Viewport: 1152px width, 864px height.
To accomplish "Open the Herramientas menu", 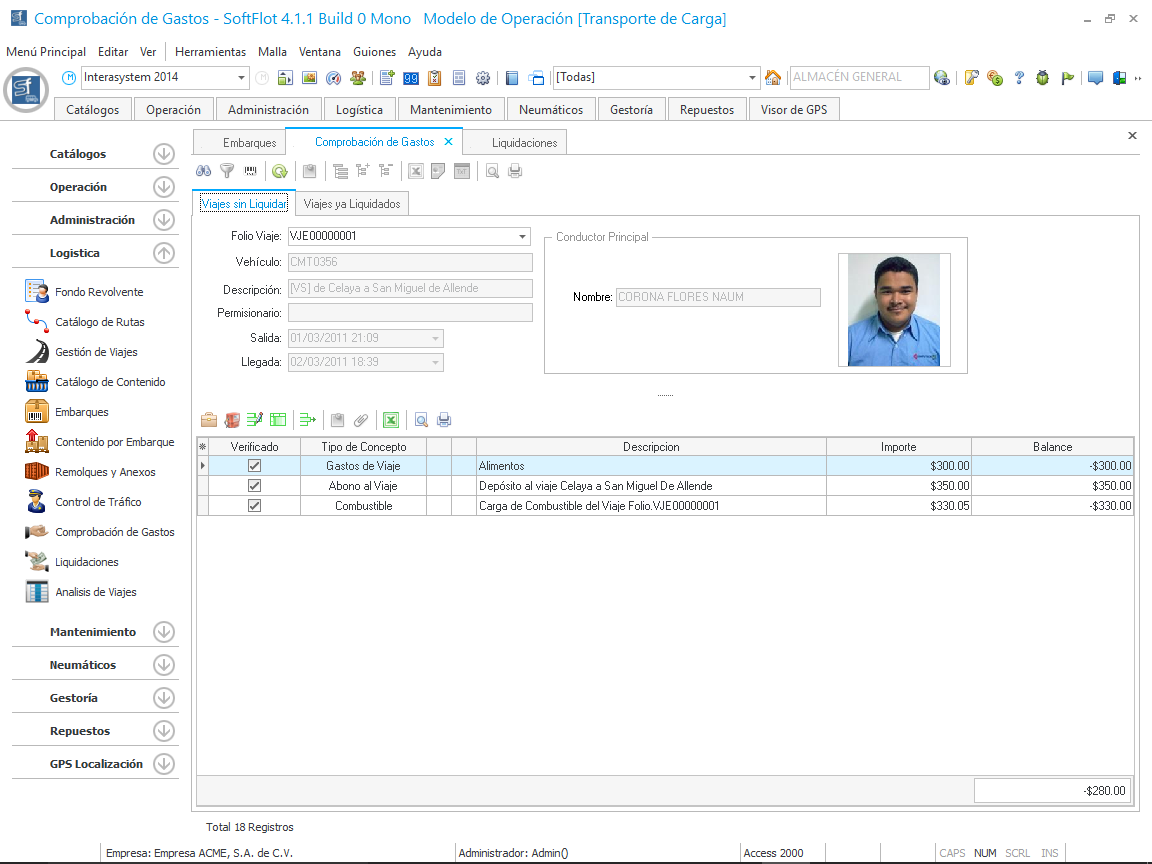I will click(x=210, y=52).
